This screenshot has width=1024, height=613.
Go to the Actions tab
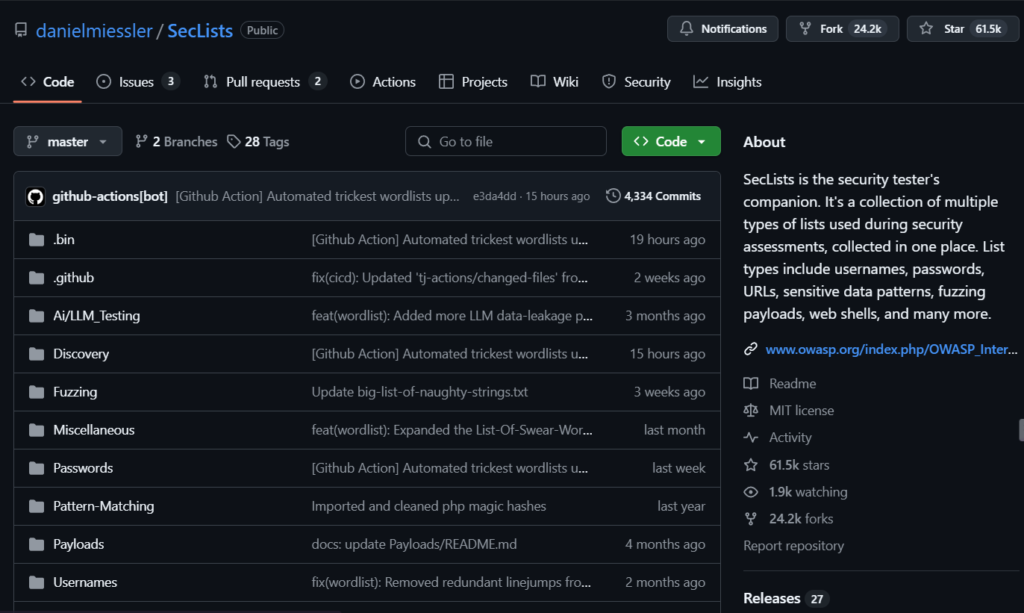click(383, 82)
